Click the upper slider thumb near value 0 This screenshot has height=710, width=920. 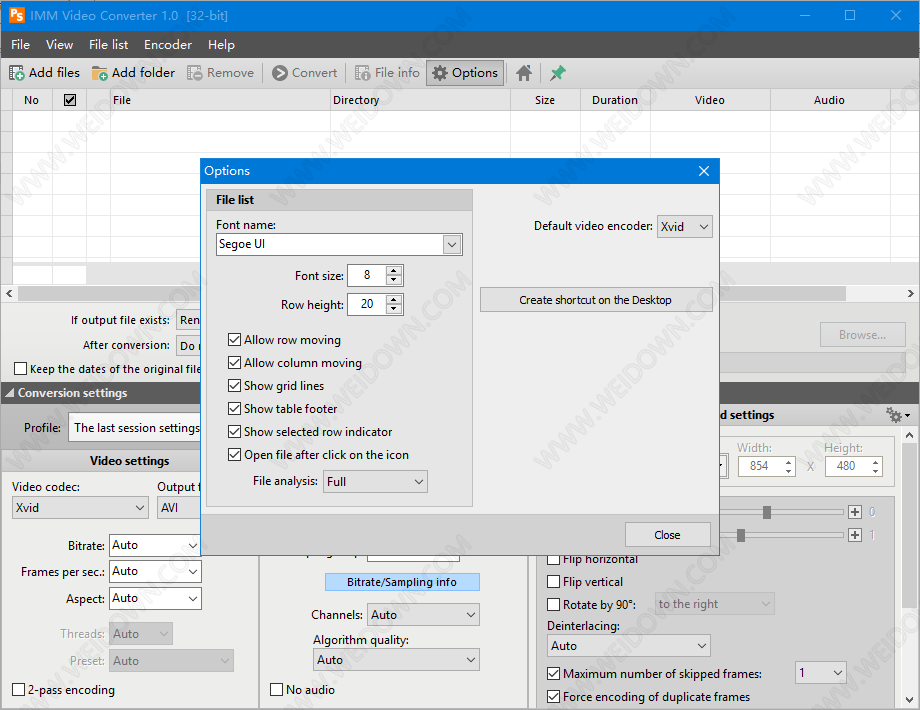point(767,512)
